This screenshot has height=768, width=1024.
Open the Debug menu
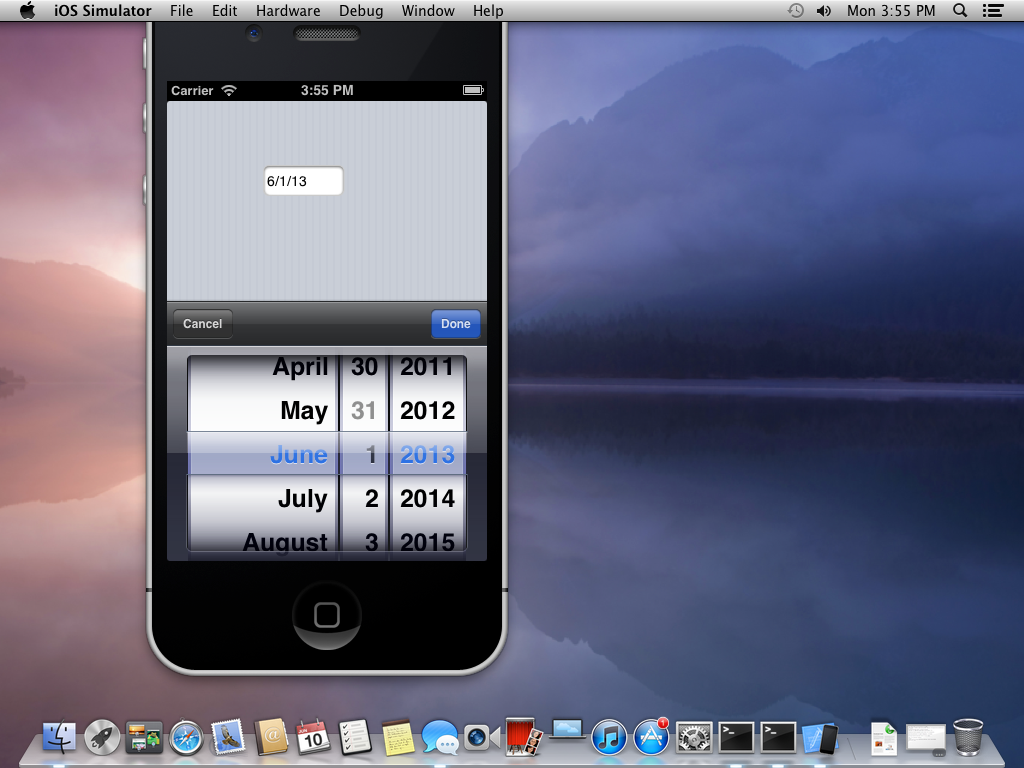(360, 10)
